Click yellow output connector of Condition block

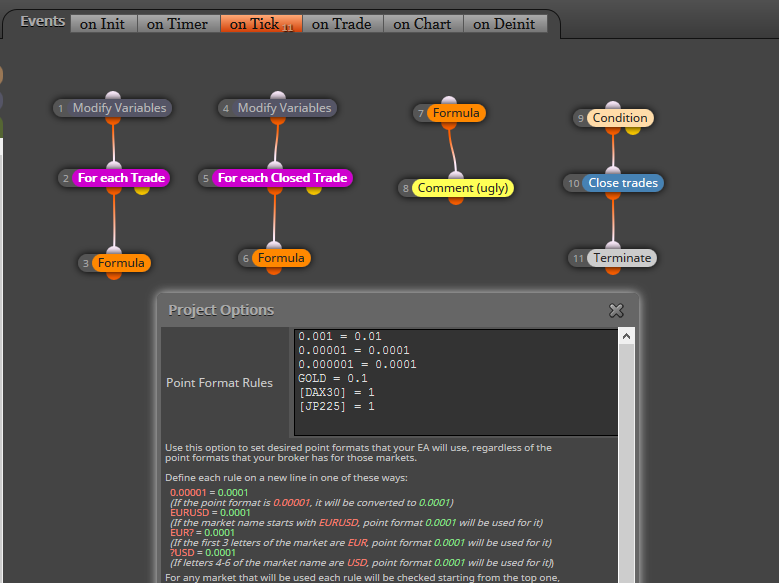pos(632,130)
